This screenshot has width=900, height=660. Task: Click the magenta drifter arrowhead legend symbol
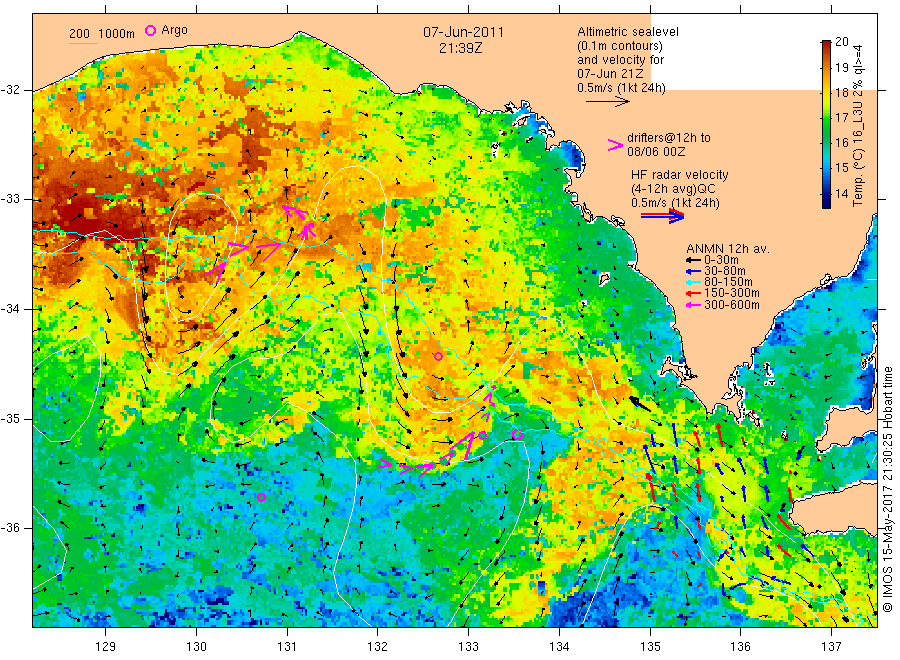(x=615, y=145)
